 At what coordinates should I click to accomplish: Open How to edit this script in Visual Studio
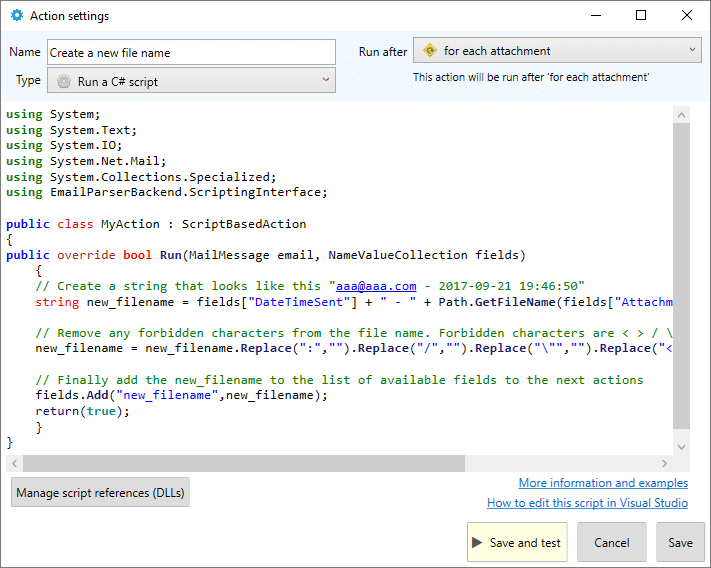(x=587, y=503)
